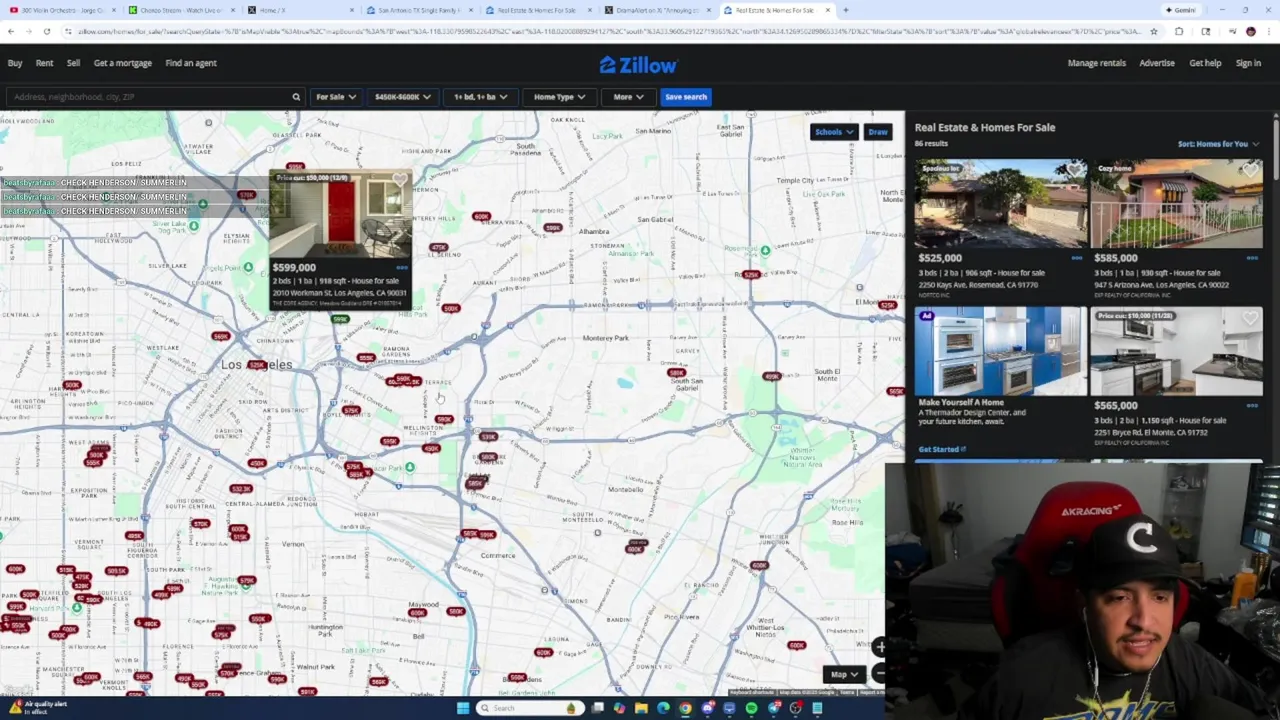The image size is (1280, 720).
Task: Go back in browser history
Action: pos(11,31)
